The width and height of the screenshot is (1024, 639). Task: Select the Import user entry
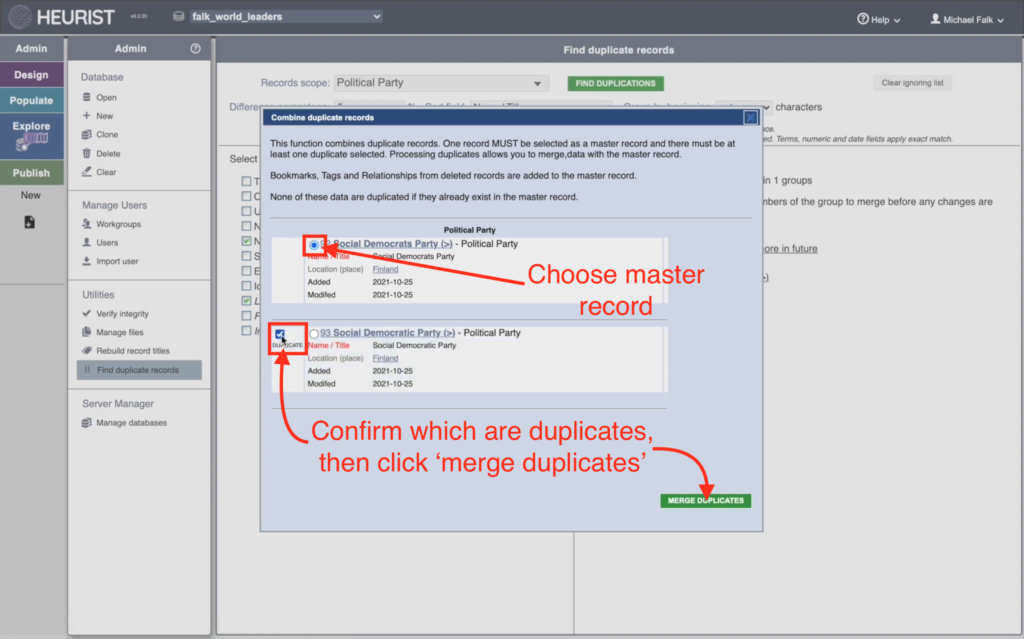point(117,261)
